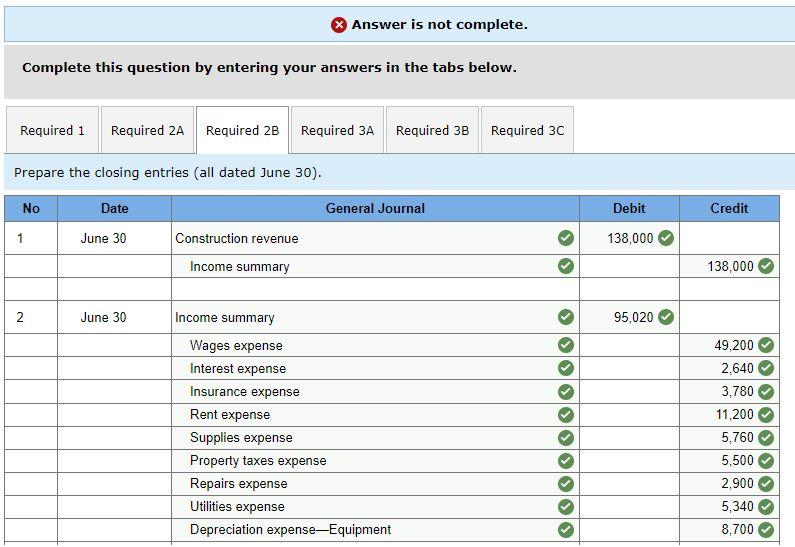Switch to the Required 2A tab
The width and height of the screenshot is (795, 547).
coord(147,130)
